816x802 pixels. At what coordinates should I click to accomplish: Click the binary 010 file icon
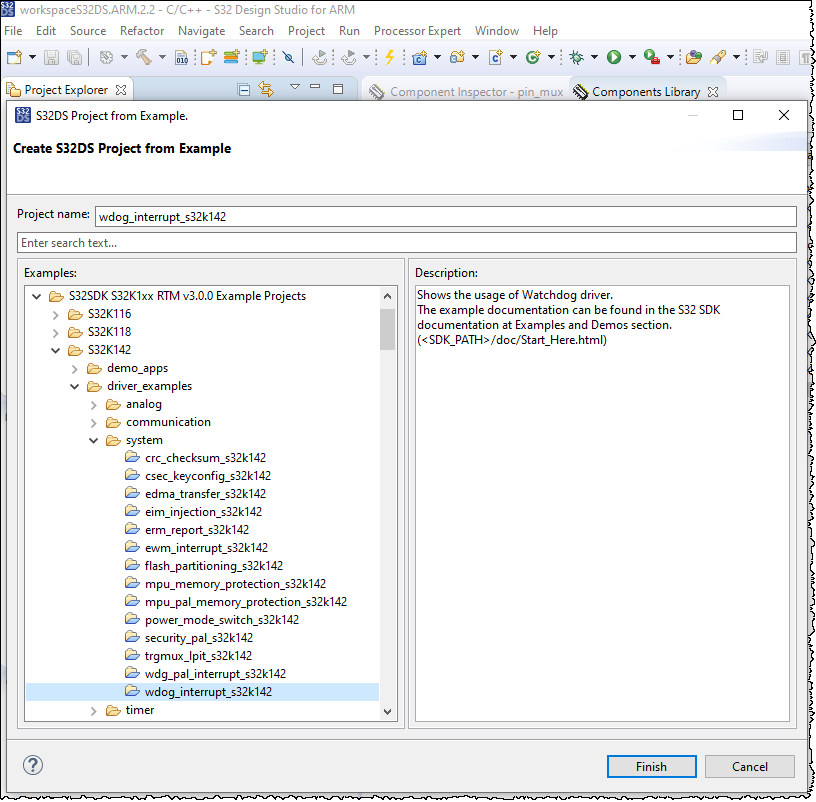coord(182,57)
